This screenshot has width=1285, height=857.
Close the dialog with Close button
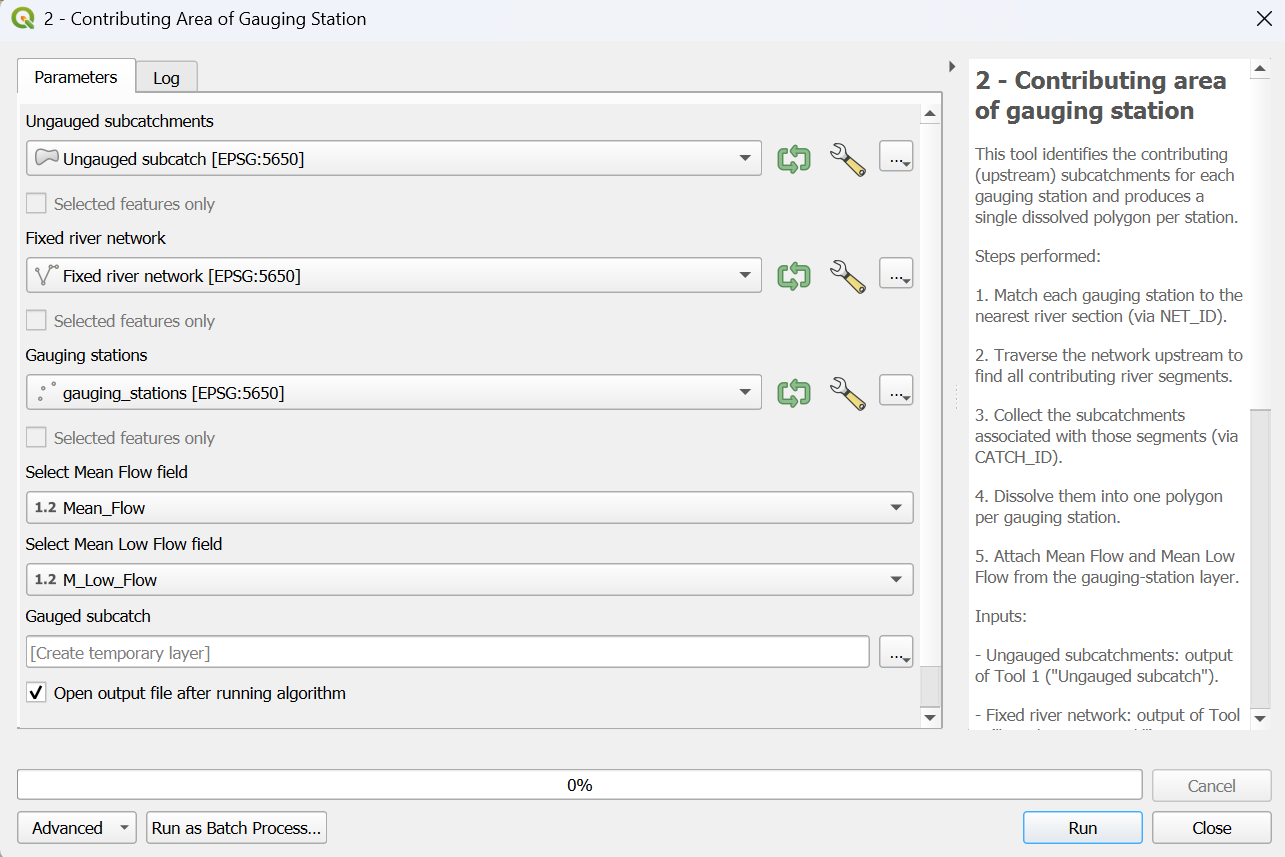[x=1211, y=828]
